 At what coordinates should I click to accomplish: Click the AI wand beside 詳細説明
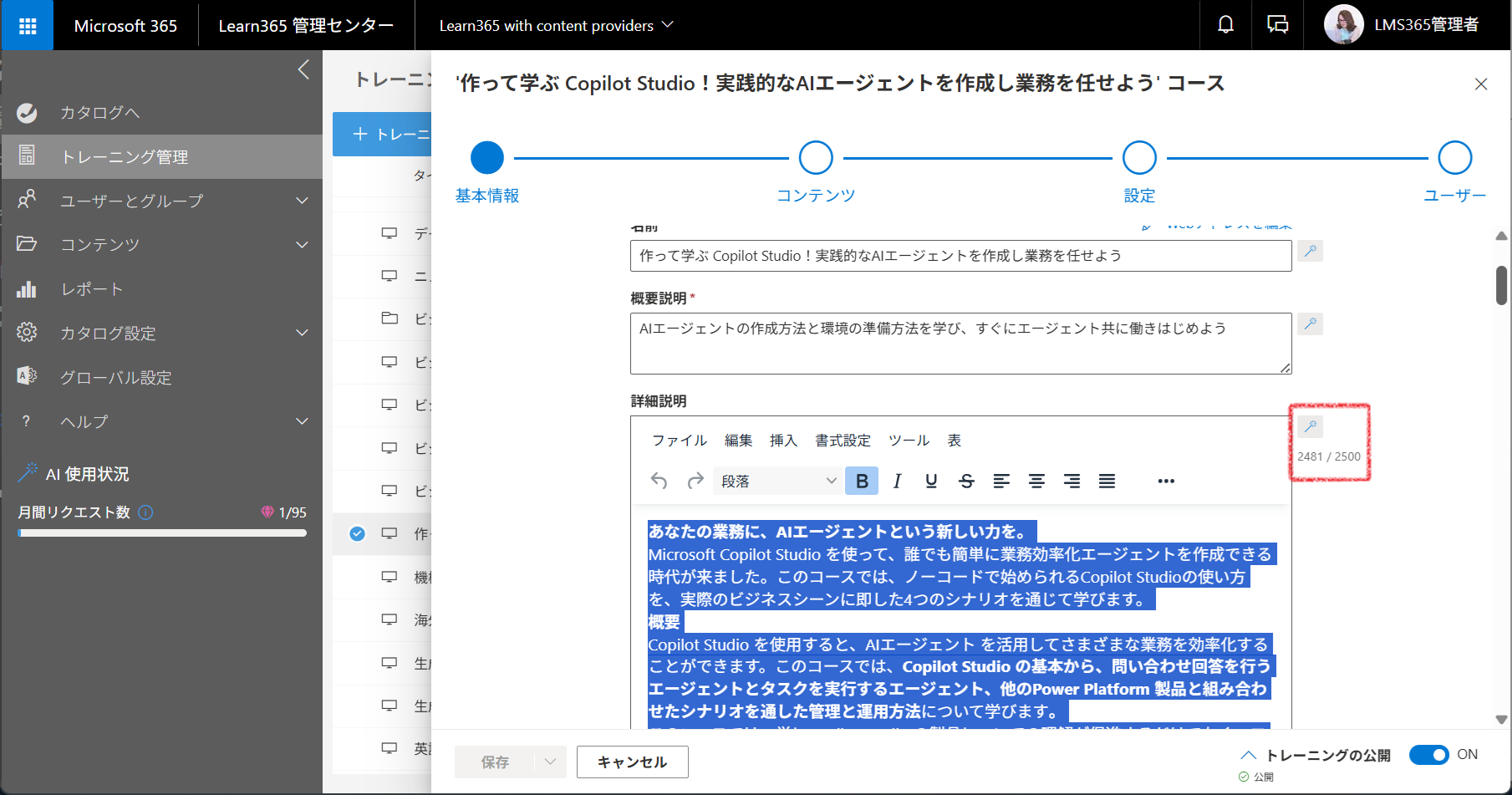point(1310,427)
